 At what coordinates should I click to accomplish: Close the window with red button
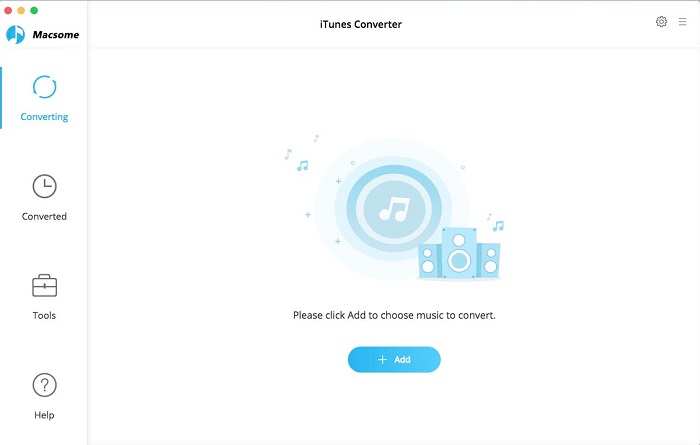(8, 10)
